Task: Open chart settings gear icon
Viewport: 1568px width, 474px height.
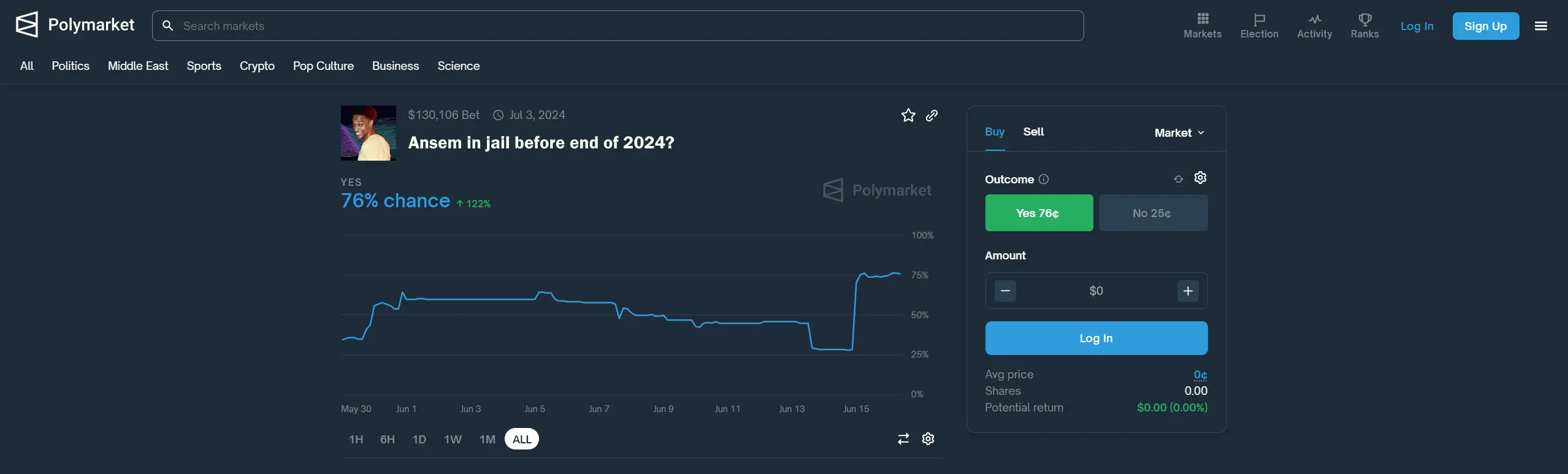Action: coord(928,439)
